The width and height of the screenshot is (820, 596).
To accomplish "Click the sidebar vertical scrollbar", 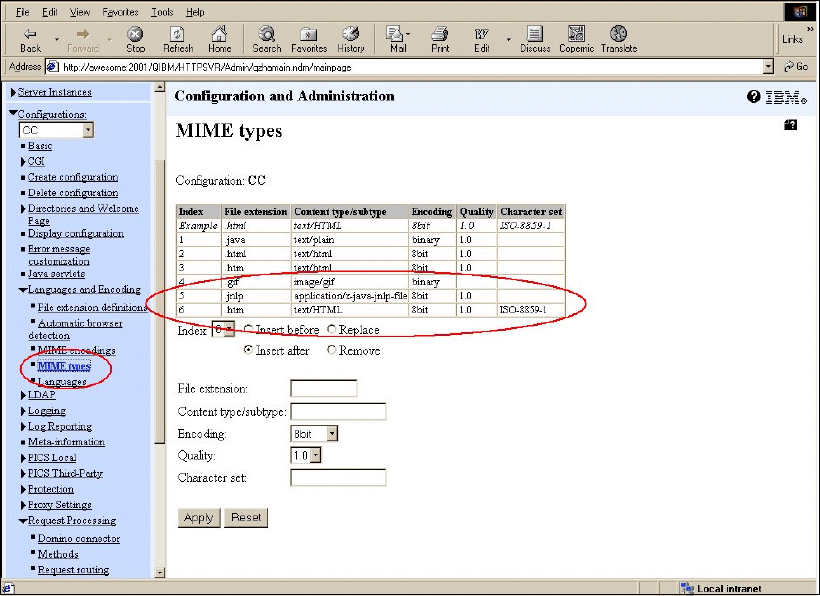I will tap(158, 300).
